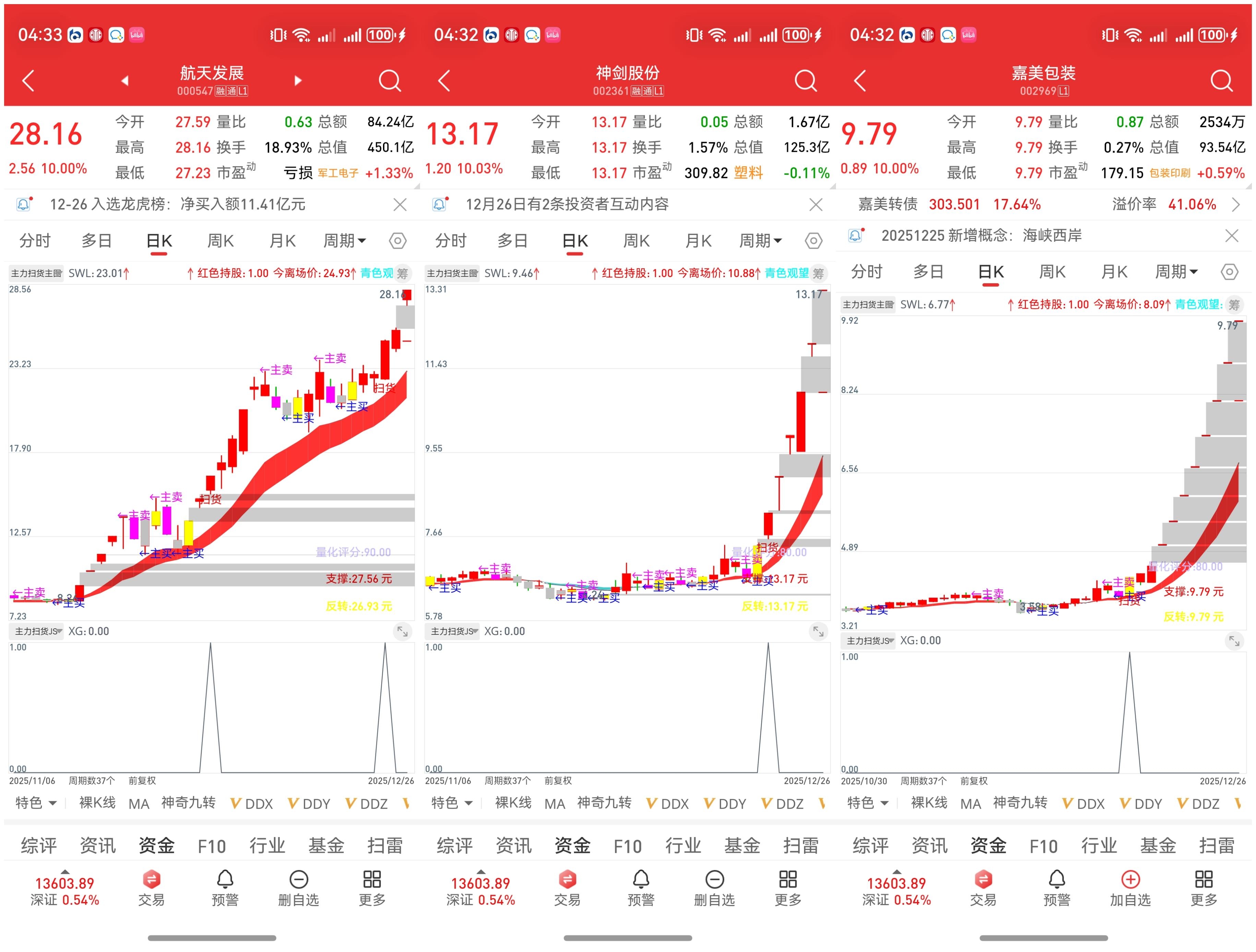Tap 预警 bell icon under 神剑股份
This screenshot has width=1256, height=952.
pos(641,887)
